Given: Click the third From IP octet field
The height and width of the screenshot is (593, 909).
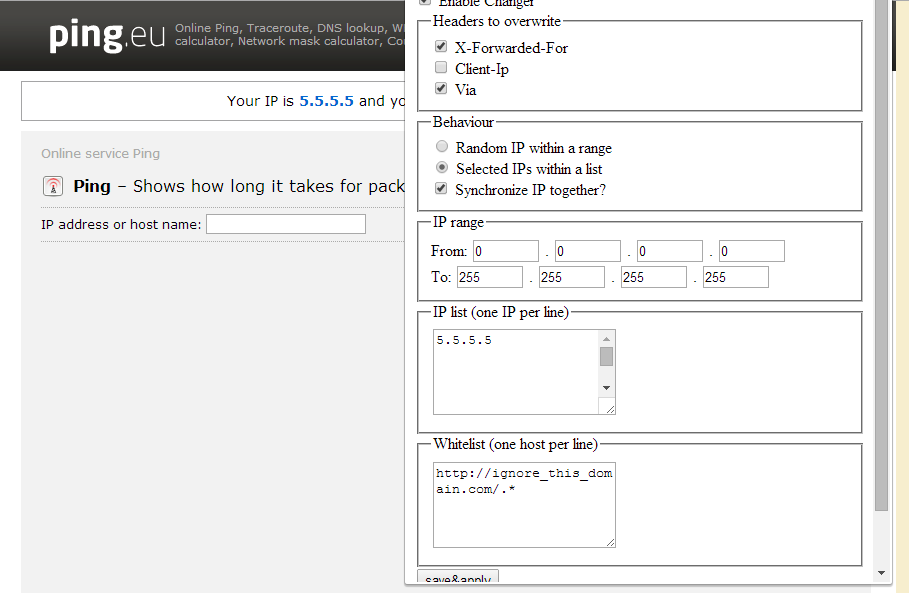Looking at the screenshot, I should [670, 251].
